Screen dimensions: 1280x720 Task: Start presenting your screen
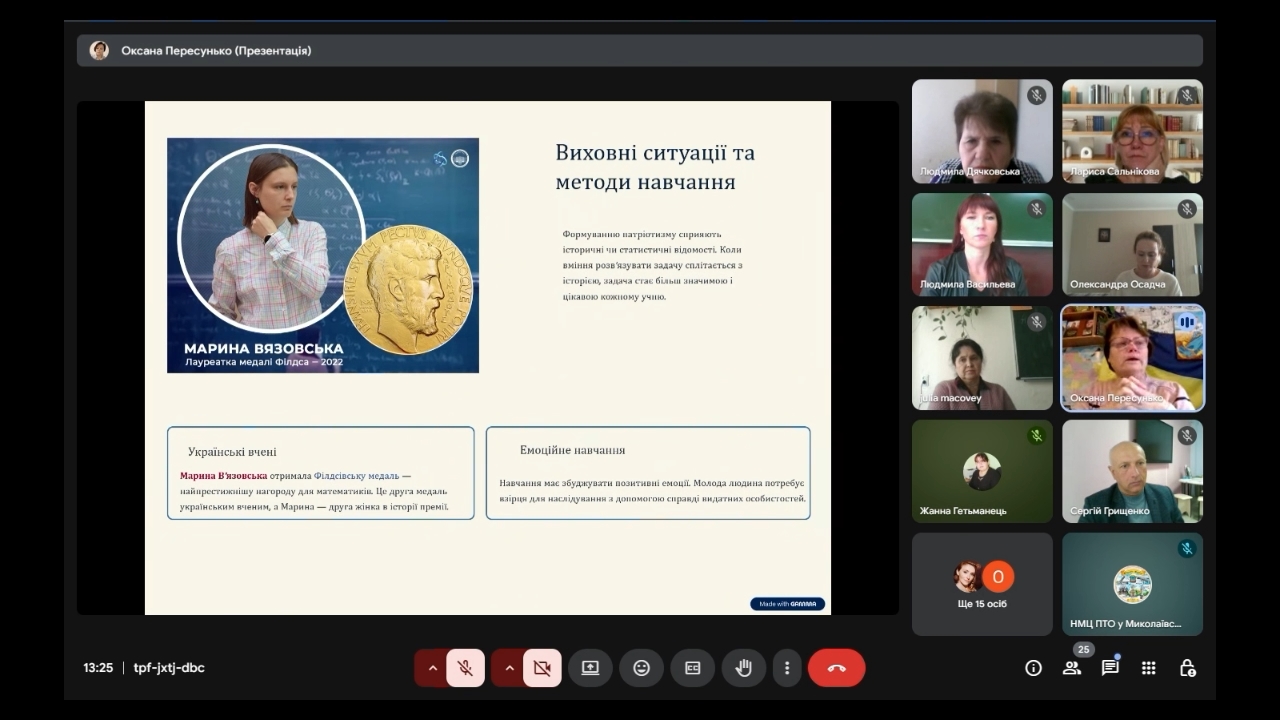590,668
